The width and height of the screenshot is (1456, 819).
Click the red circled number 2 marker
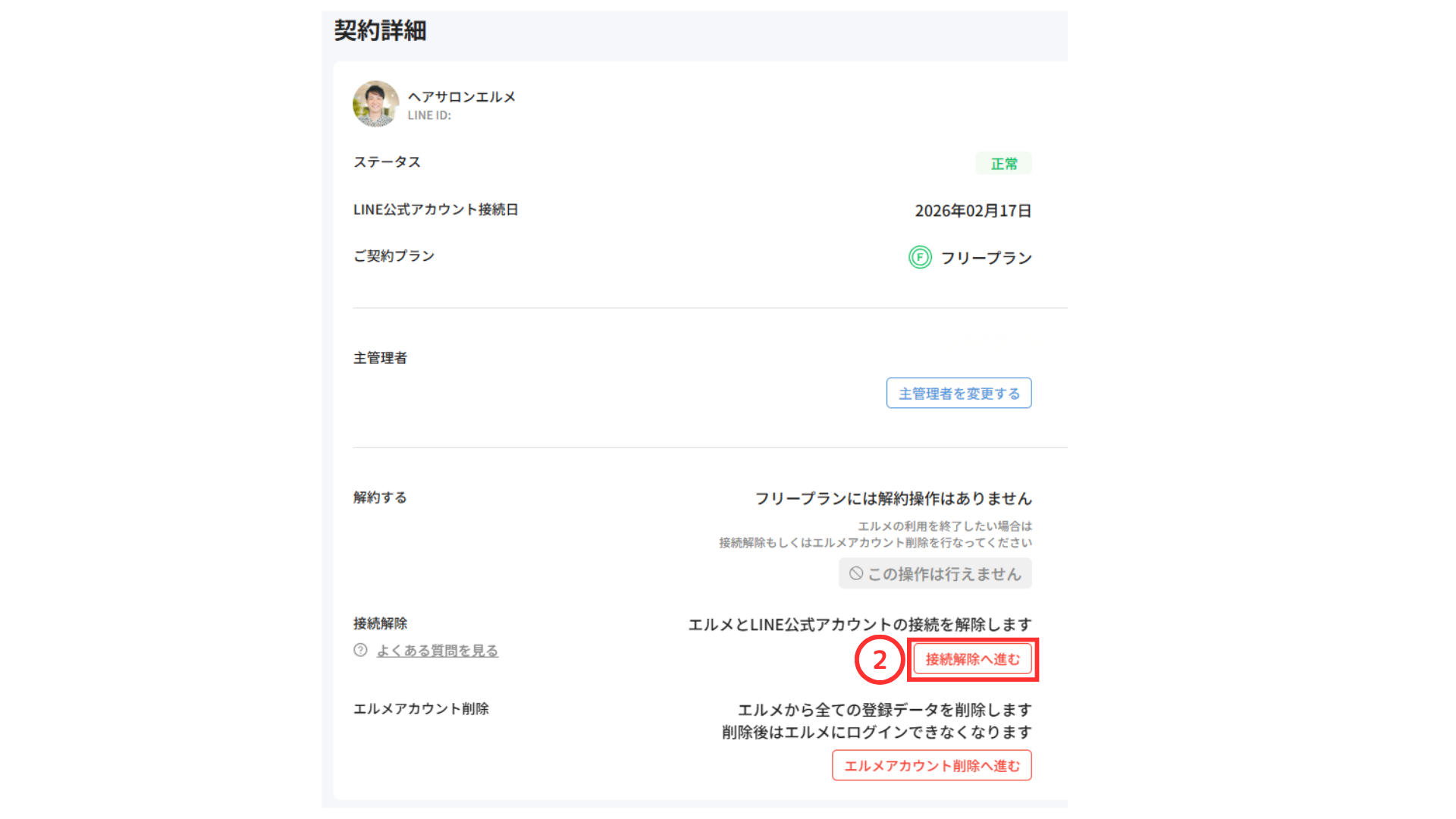[x=879, y=660]
